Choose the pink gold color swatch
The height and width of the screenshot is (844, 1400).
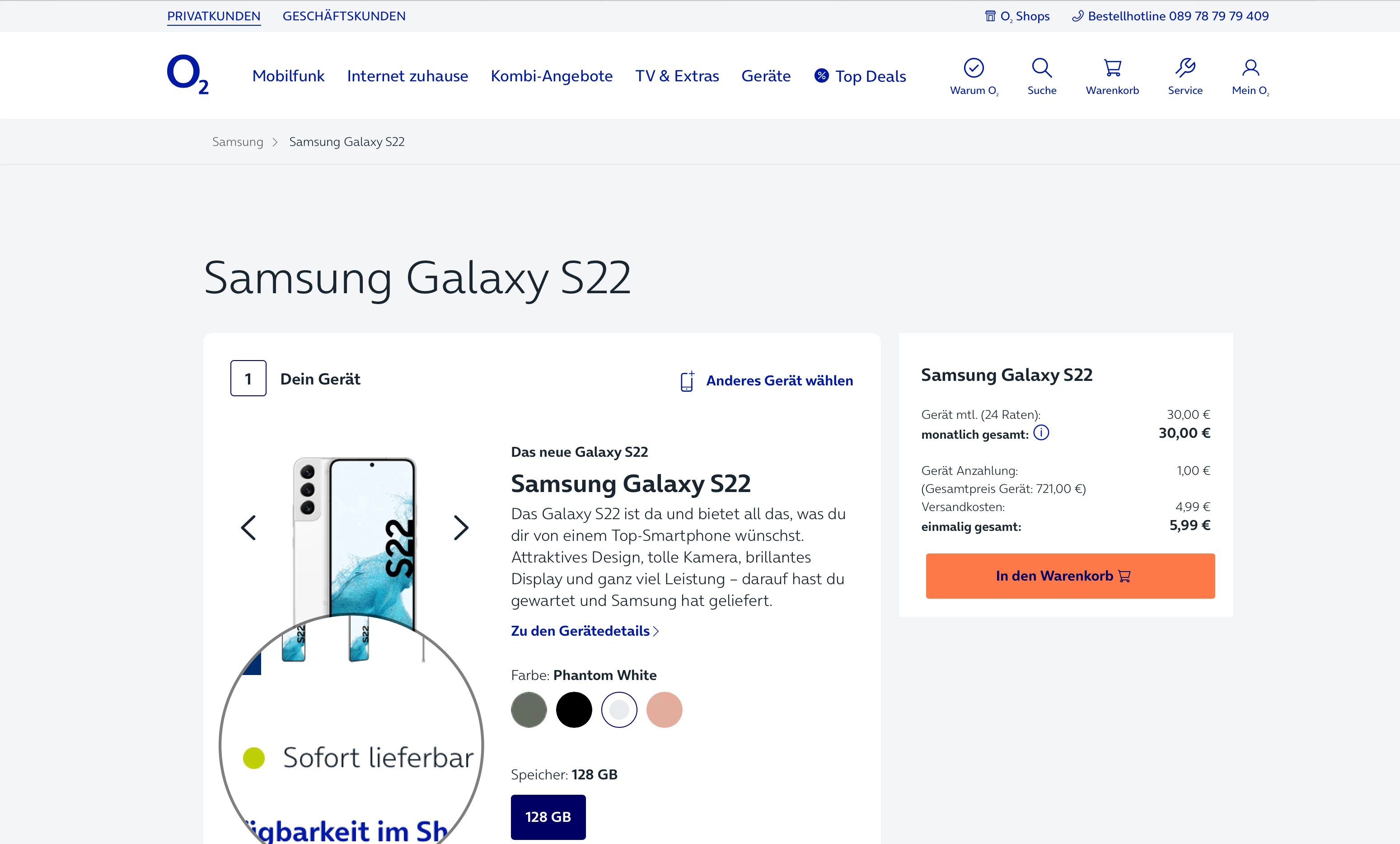pyautogui.click(x=664, y=710)
